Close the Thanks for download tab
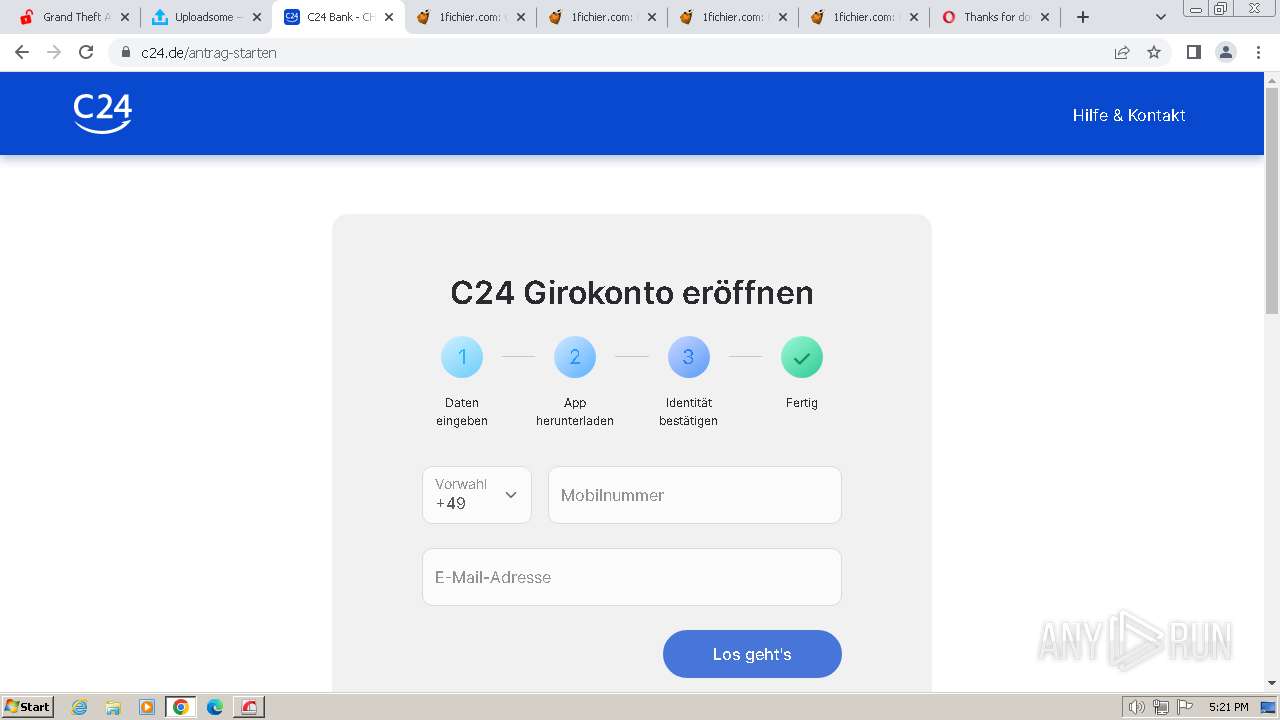 point(1045,17)
